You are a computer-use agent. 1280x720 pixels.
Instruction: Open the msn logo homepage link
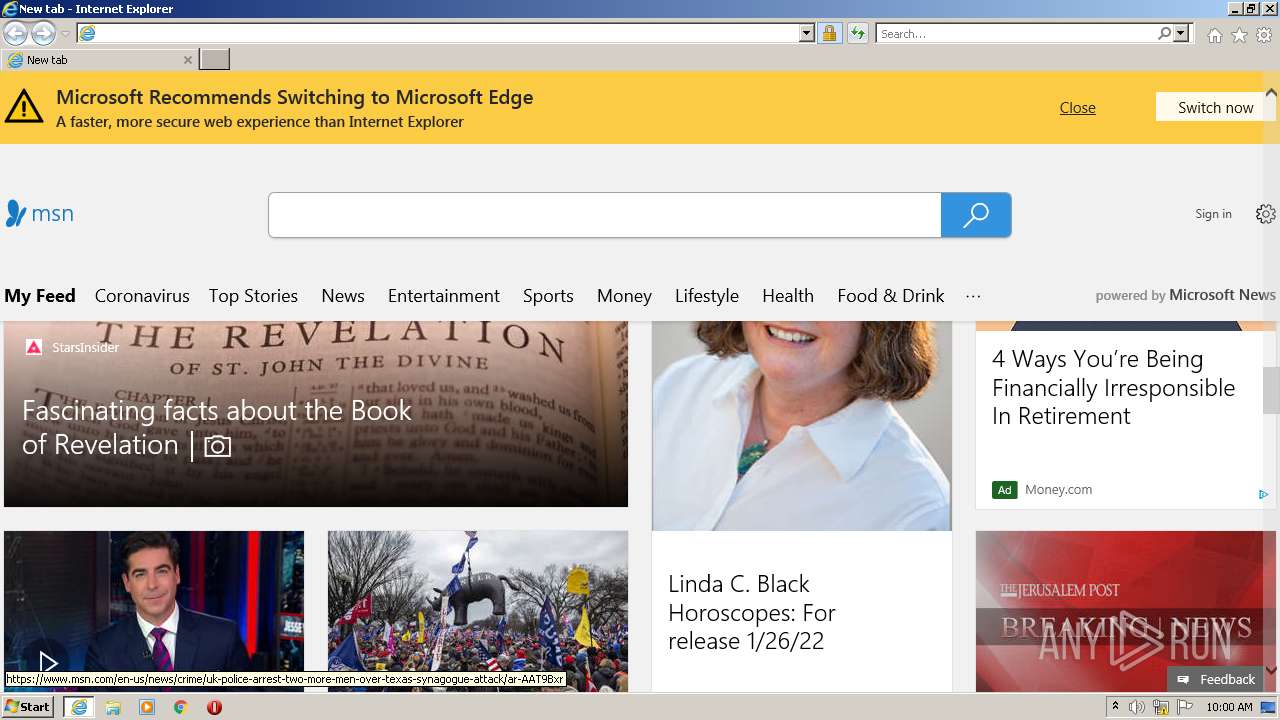click(40, 213)
